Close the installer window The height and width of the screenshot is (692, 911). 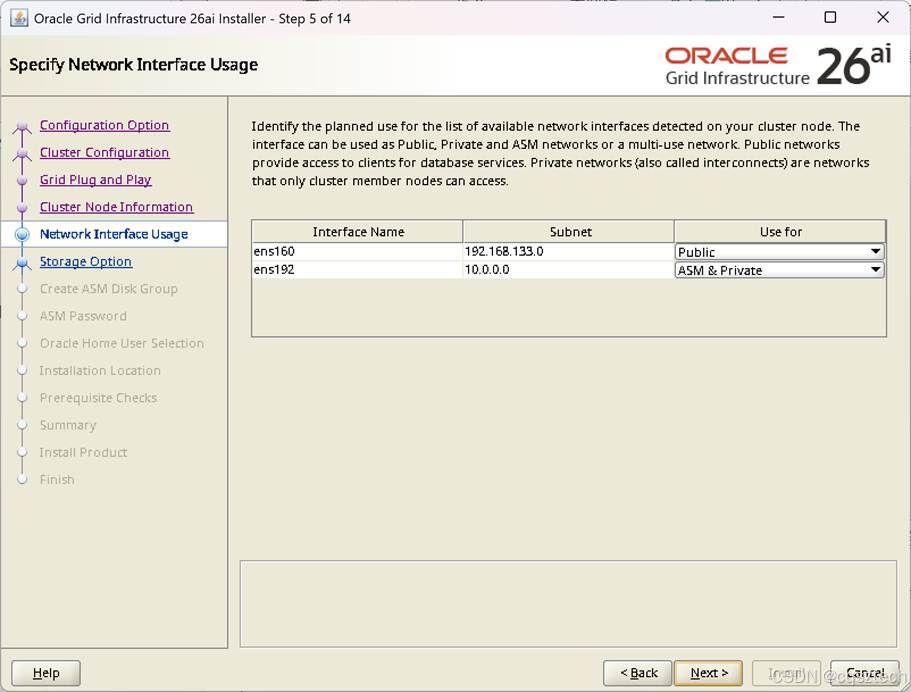coord(883,17)
